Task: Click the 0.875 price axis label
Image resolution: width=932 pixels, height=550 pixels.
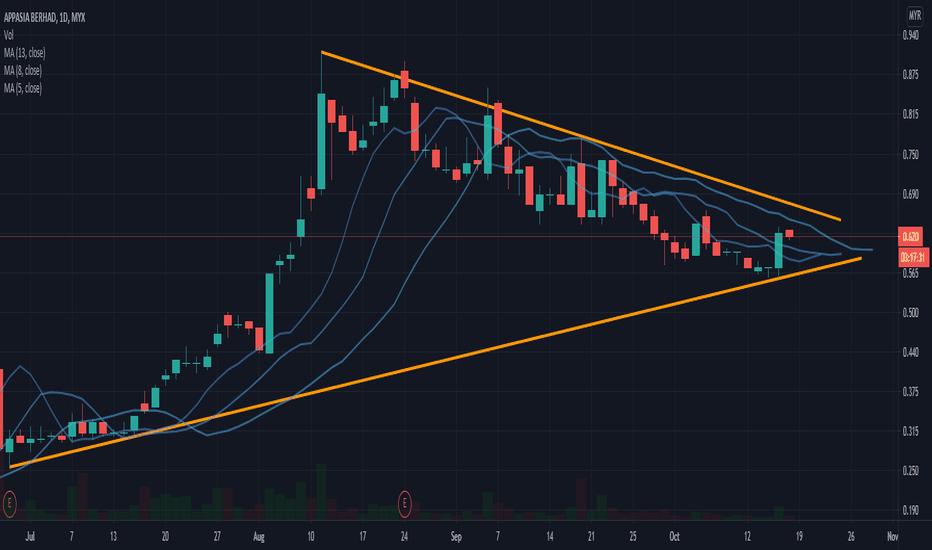Action: point(910,75)
